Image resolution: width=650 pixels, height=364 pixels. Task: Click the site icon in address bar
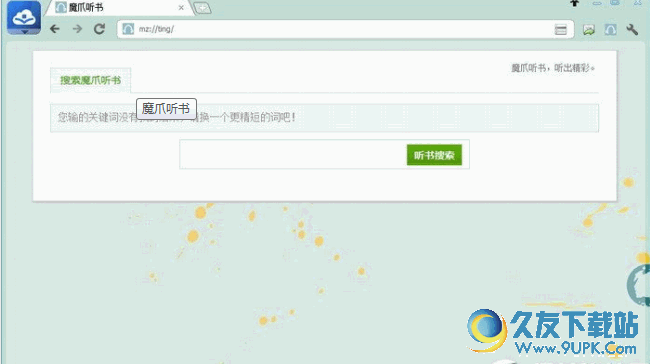pyautogui.click(x=128, y=29)
